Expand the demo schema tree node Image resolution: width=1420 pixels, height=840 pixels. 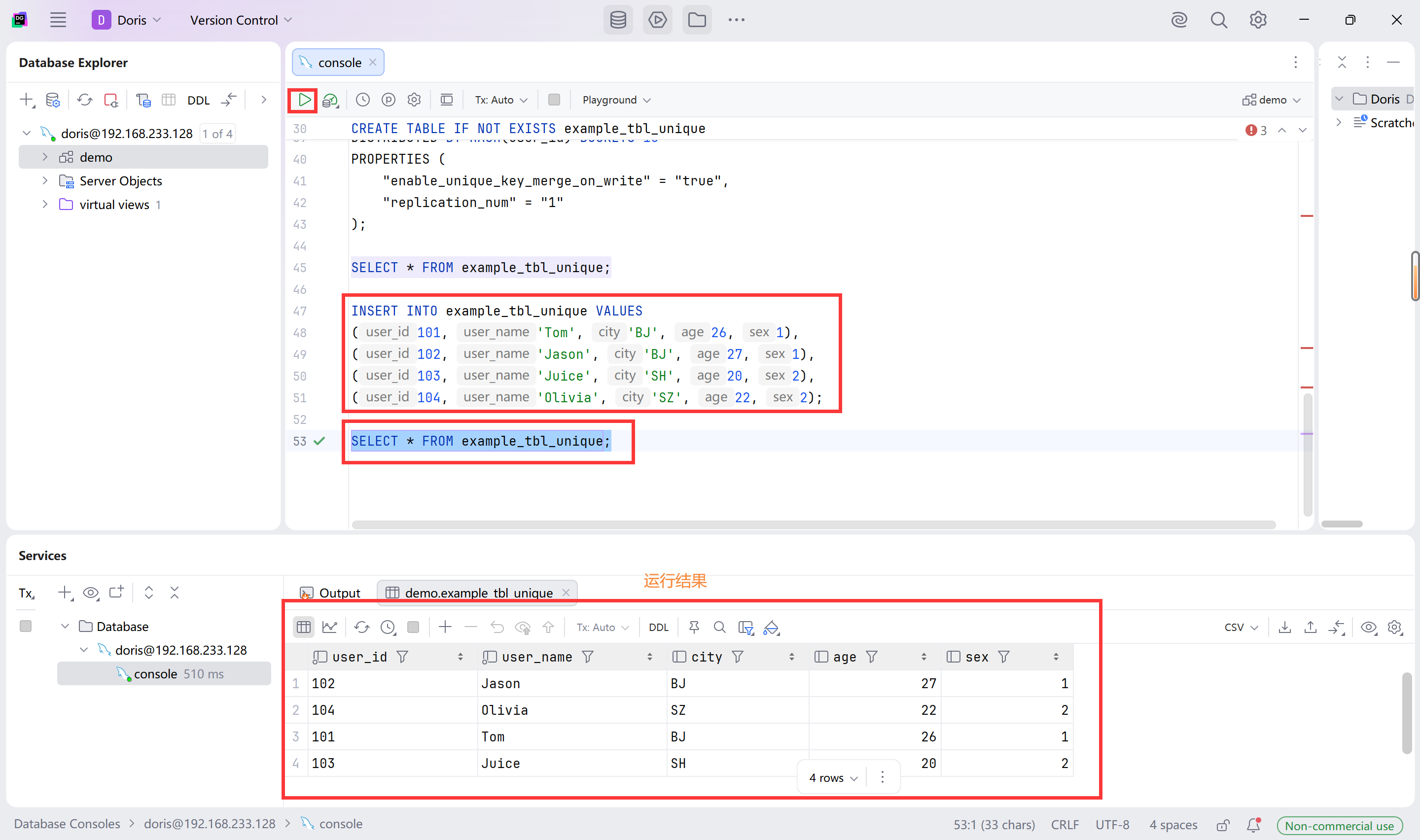coord(45,157)
